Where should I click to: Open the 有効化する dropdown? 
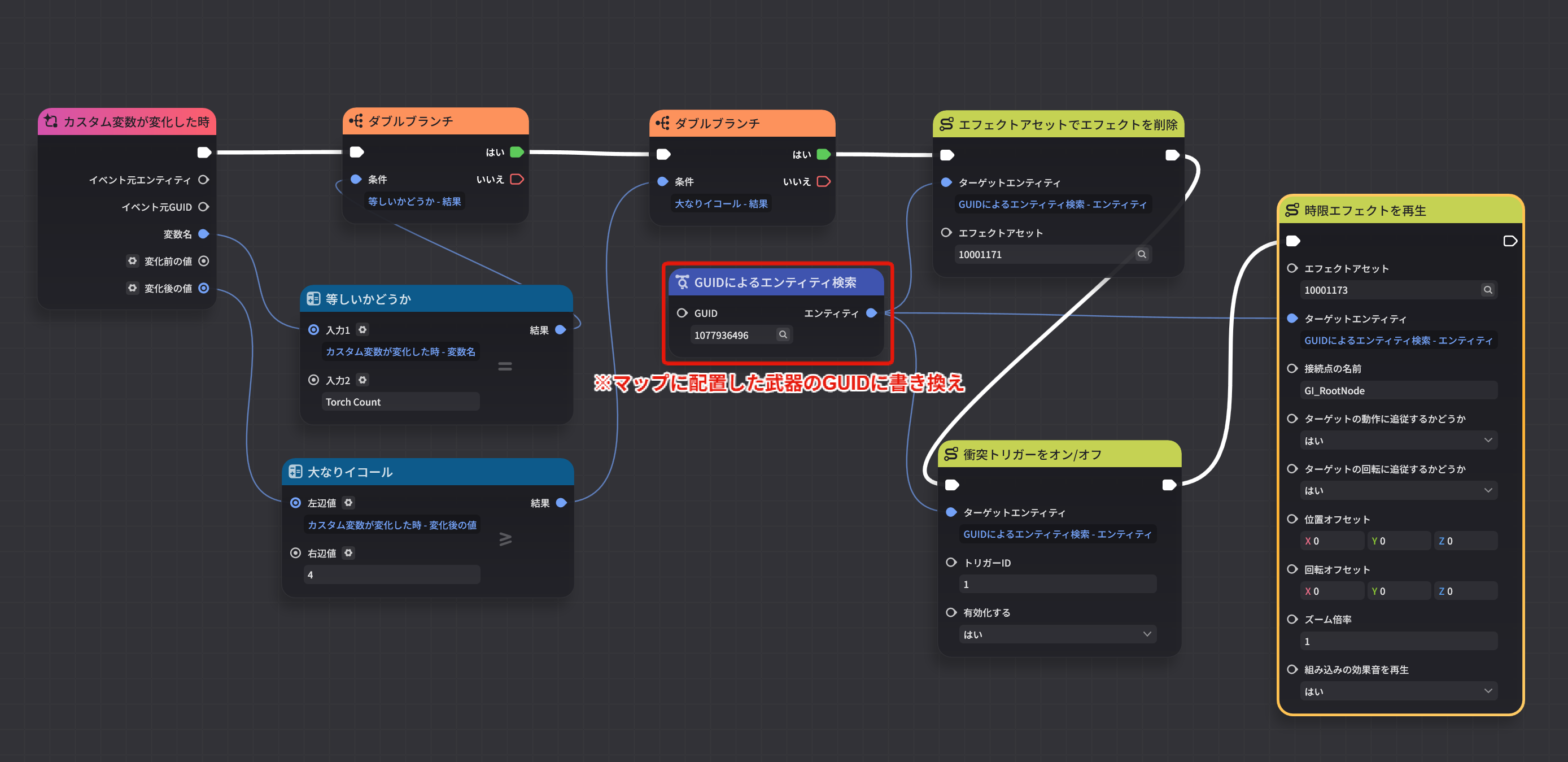[x=1058, y=634]
